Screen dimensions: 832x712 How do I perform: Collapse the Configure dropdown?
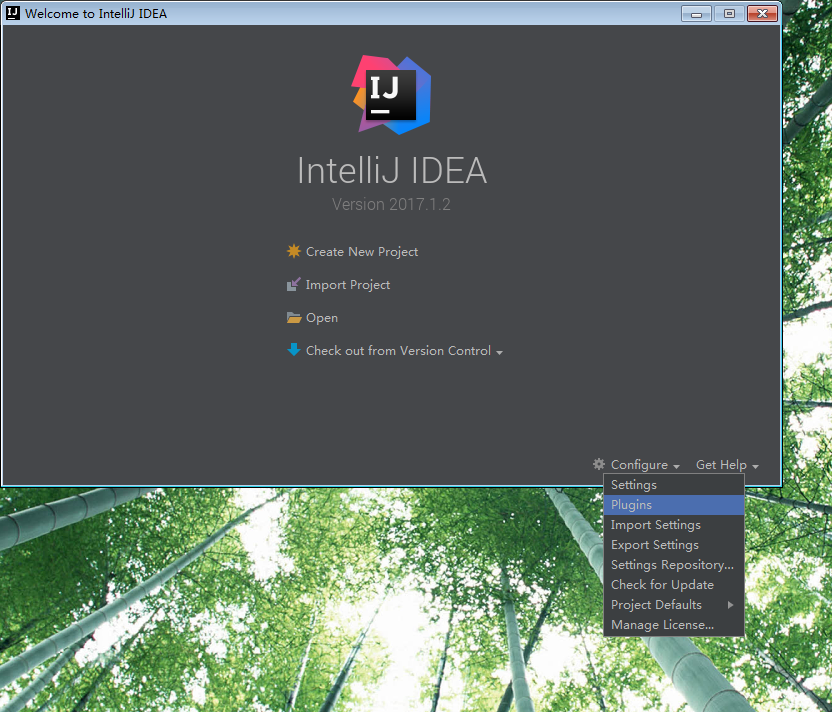click(x=645, y=465)
